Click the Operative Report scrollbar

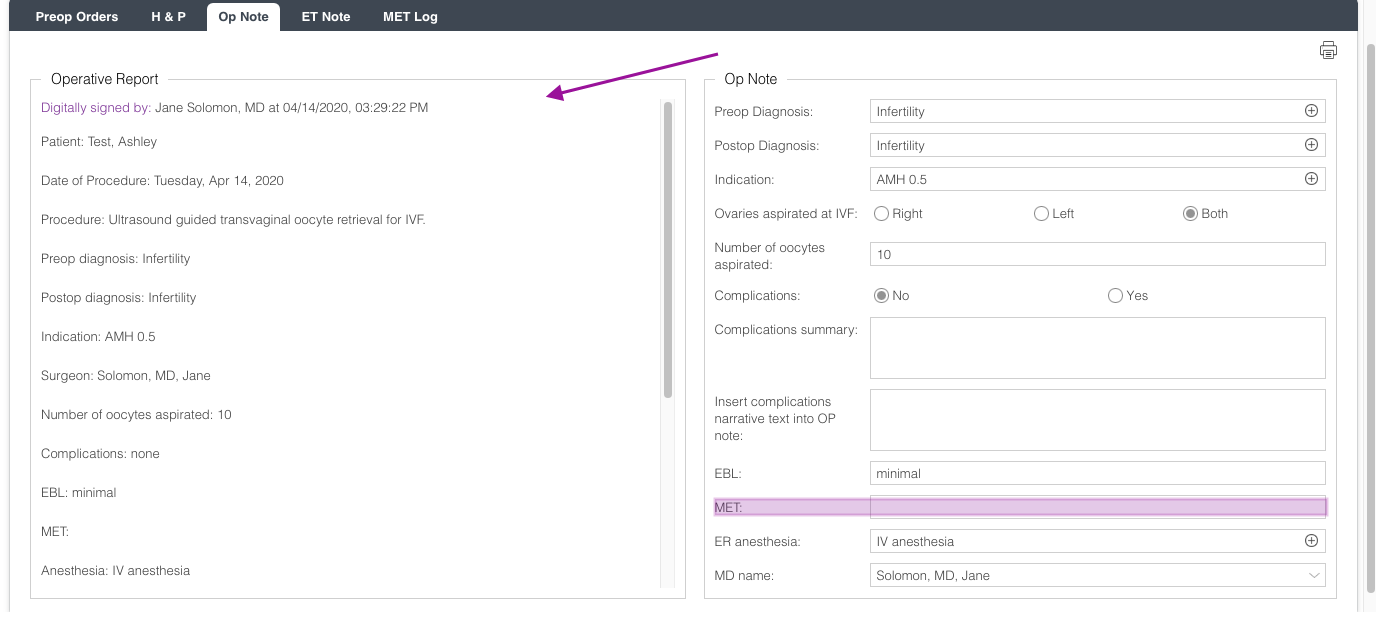(x=667, y=250)
